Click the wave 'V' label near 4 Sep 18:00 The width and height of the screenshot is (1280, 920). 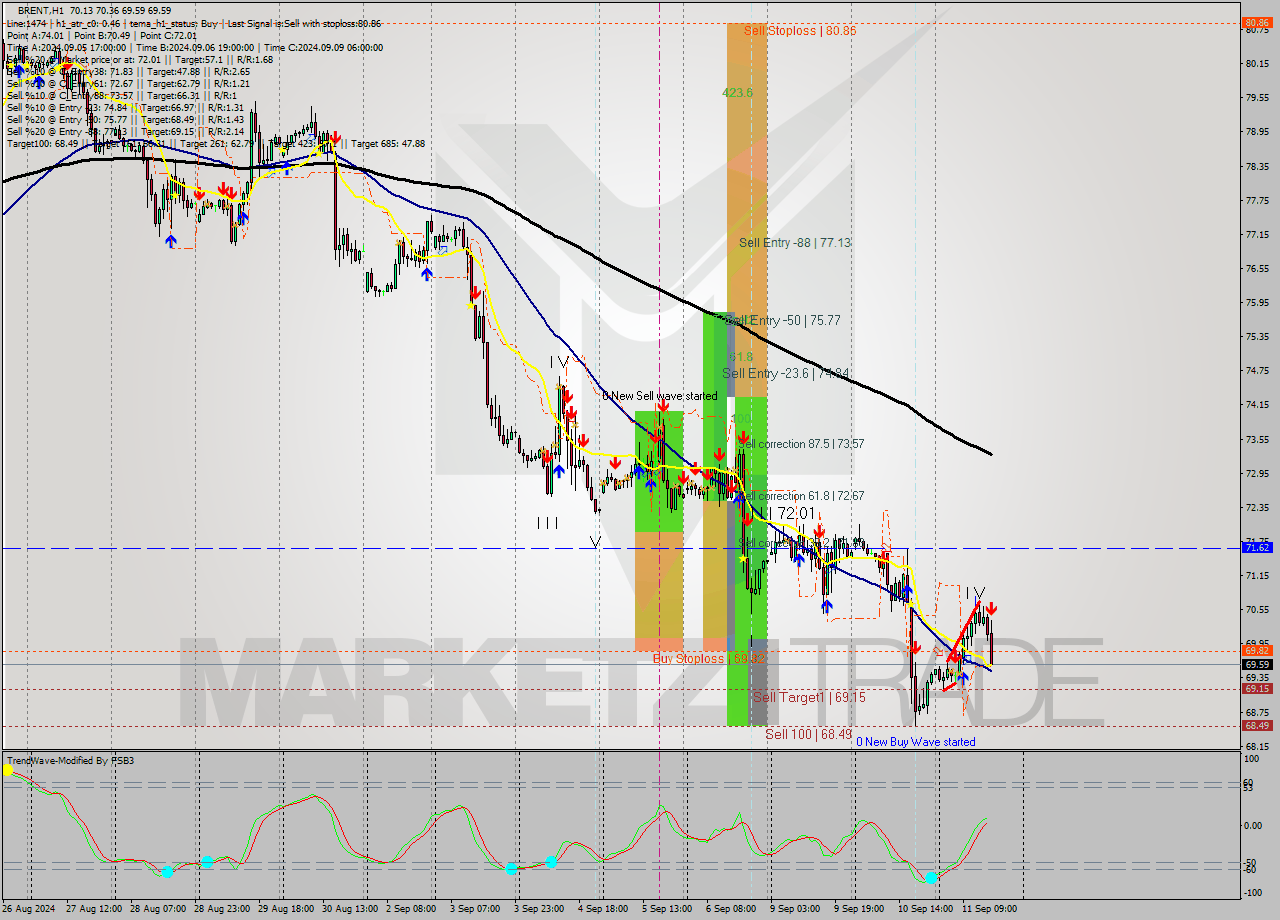point(595,542)
